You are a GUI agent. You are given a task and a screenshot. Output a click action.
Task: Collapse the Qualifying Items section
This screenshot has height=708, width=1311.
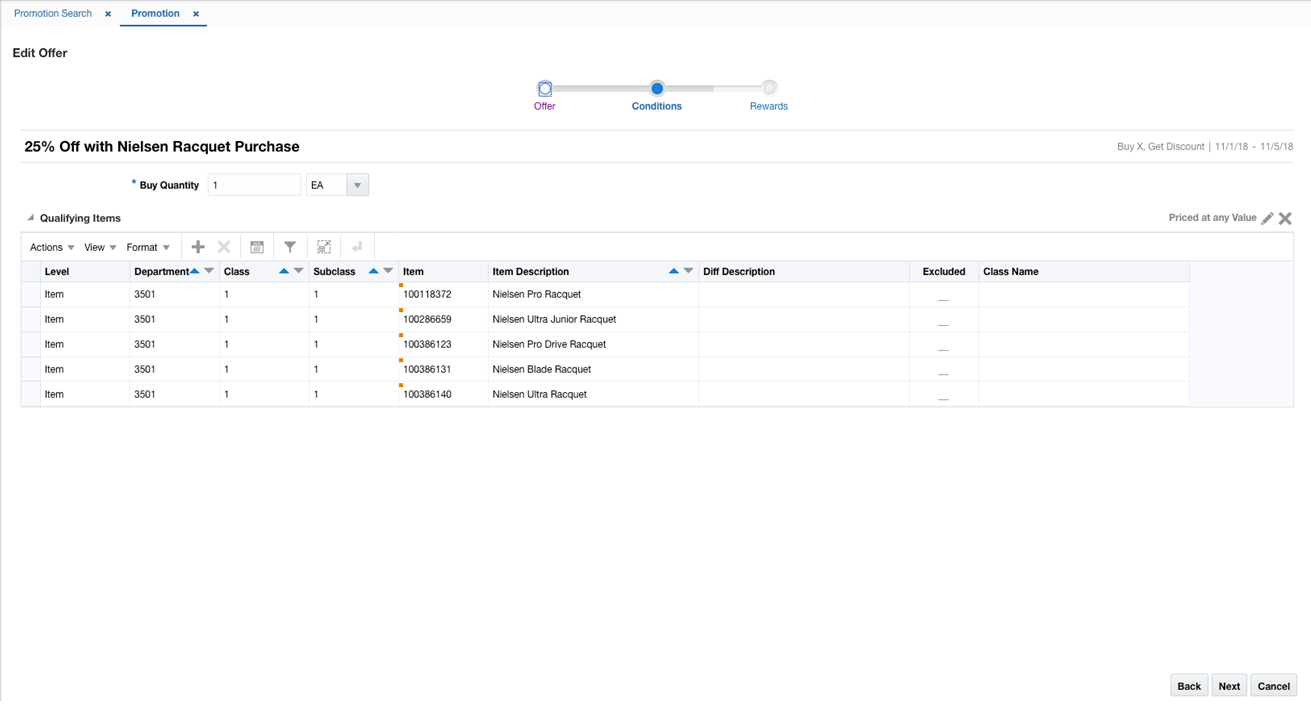[x=30, y=218]
